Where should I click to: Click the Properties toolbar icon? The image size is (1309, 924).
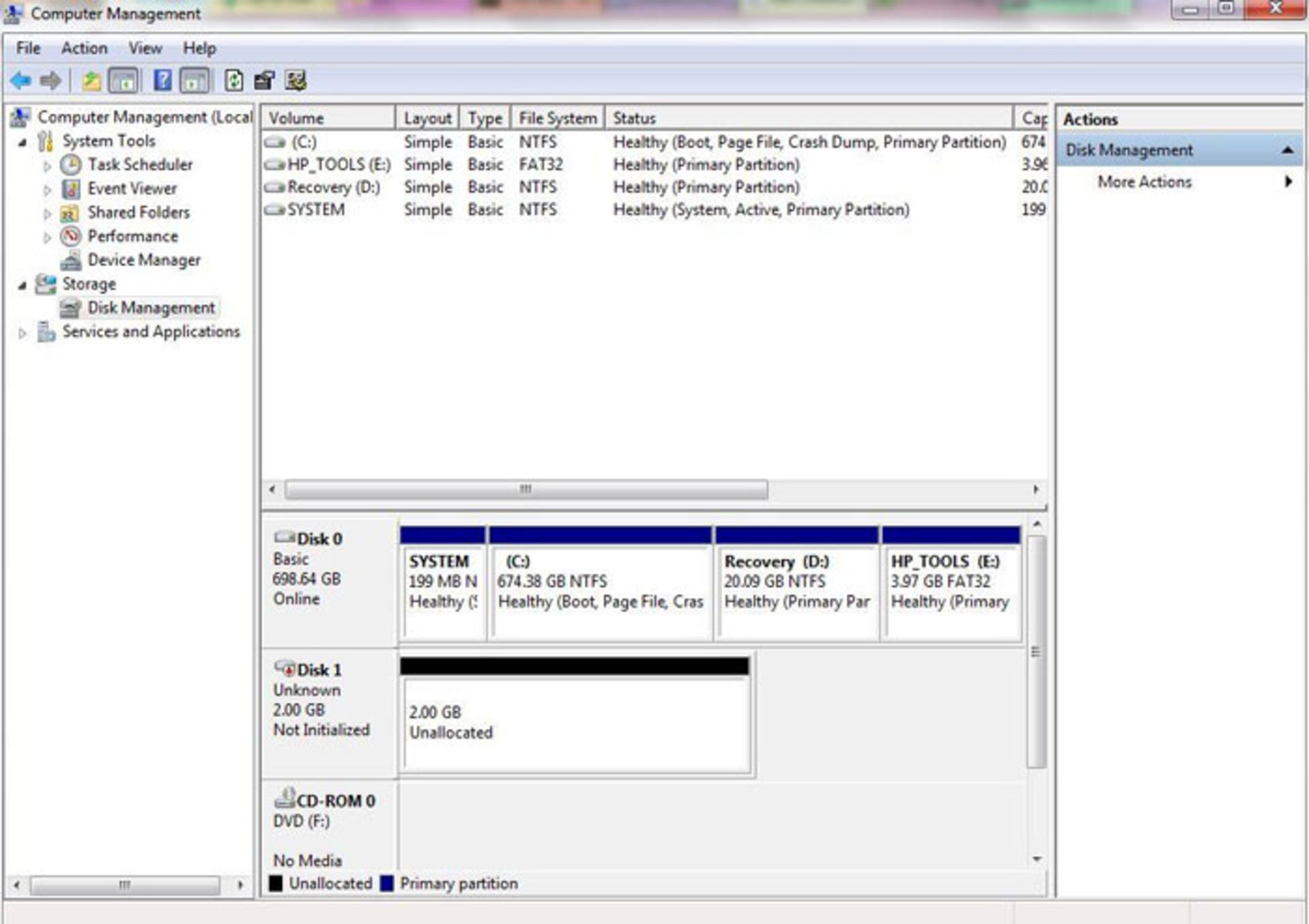pyautogui.click(x=265, y=80)
